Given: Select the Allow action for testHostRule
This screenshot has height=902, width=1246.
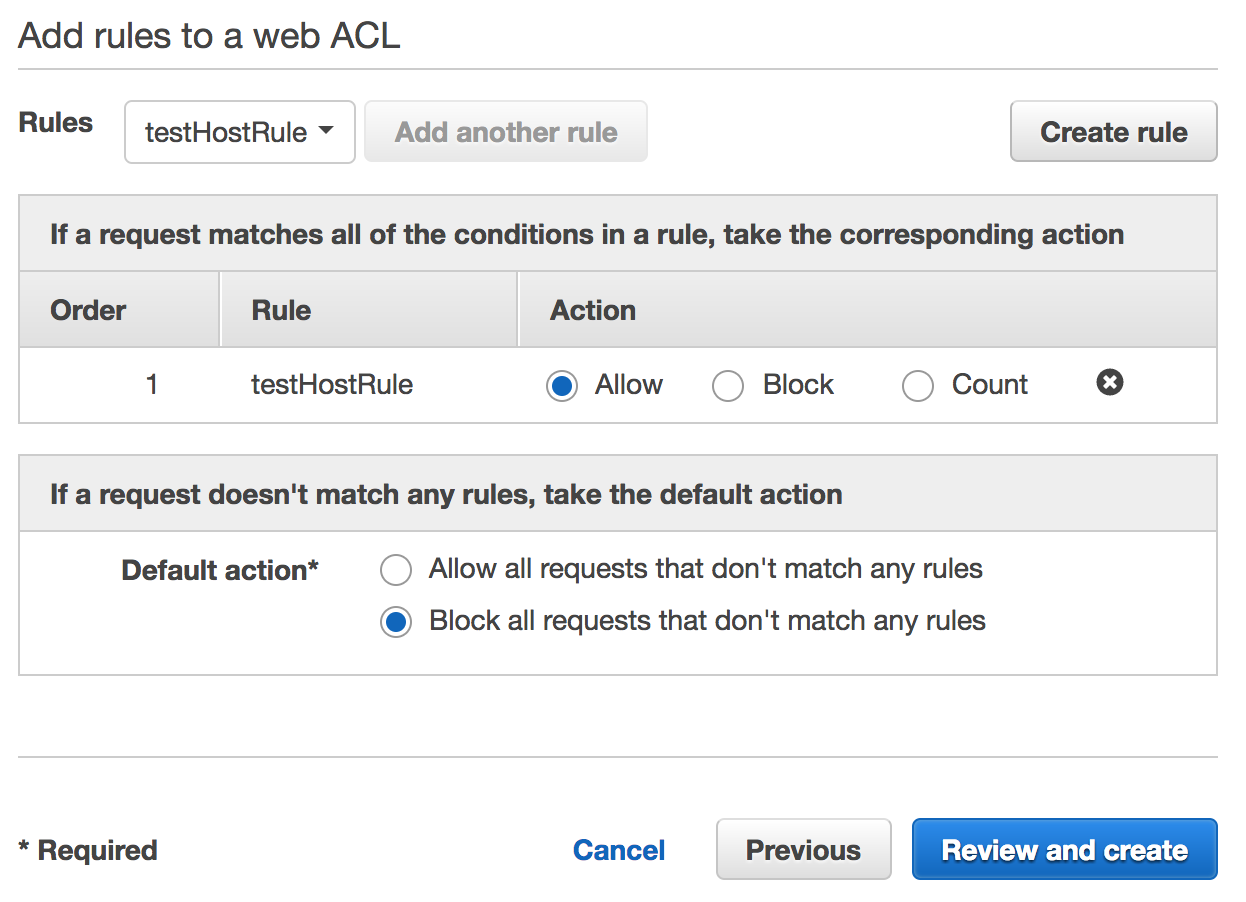Looking at the screenshot, I should 562,386.
